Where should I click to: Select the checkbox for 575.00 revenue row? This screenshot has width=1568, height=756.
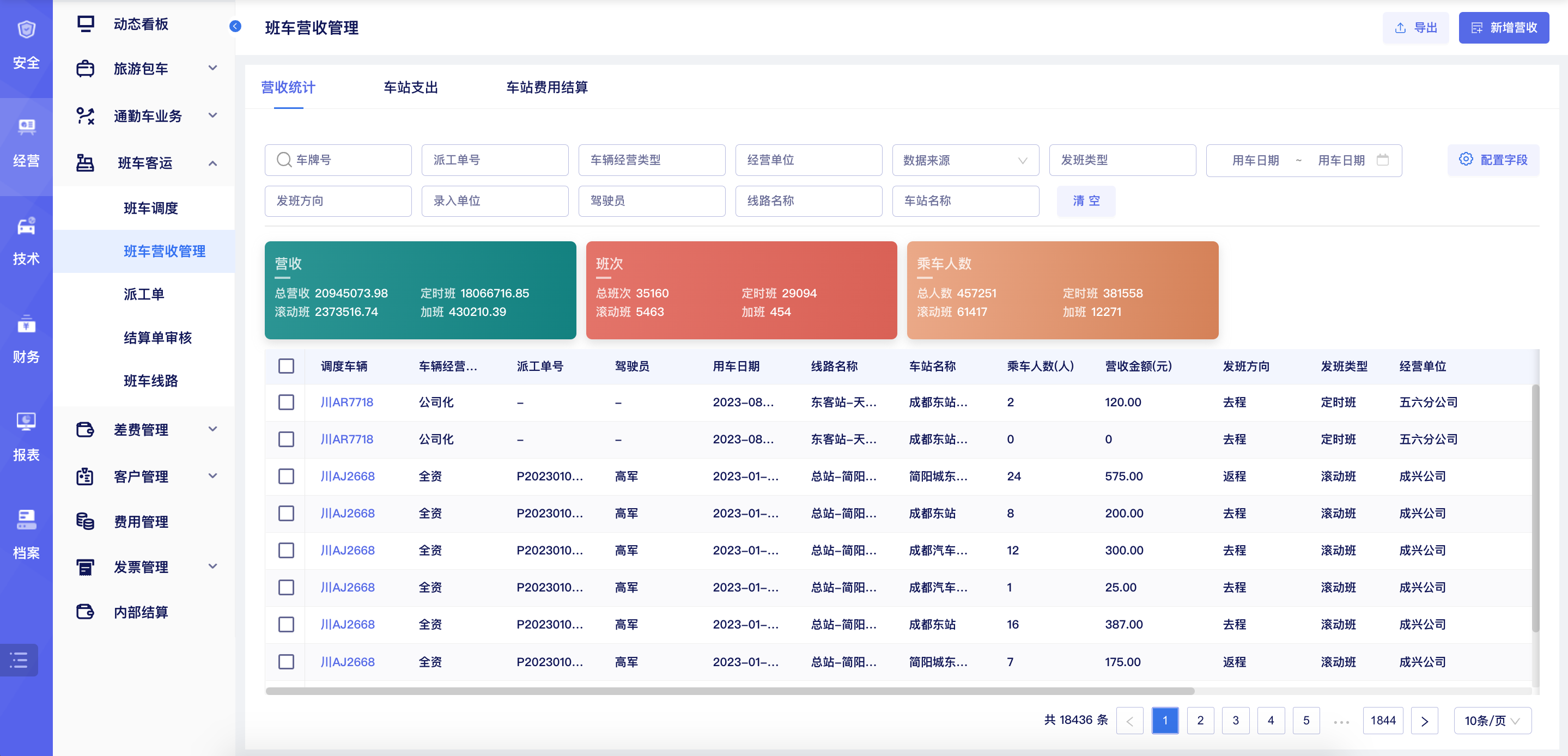point(286,476)
